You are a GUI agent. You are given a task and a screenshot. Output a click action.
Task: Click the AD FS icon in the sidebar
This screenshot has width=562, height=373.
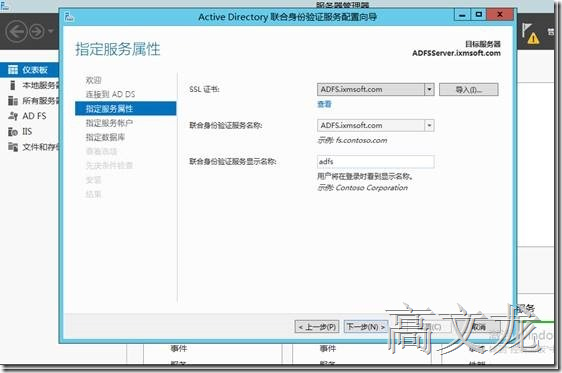click(x=13, y=116)
